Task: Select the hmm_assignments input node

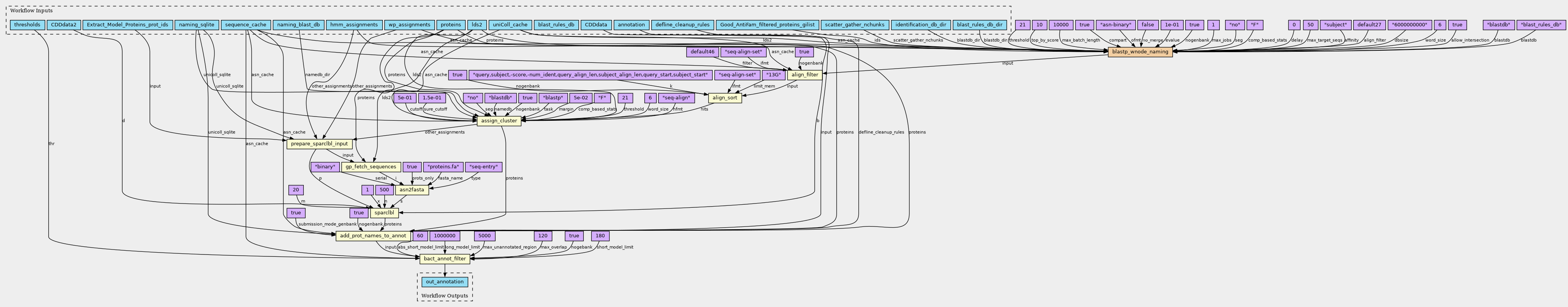Action: point(354,25)
